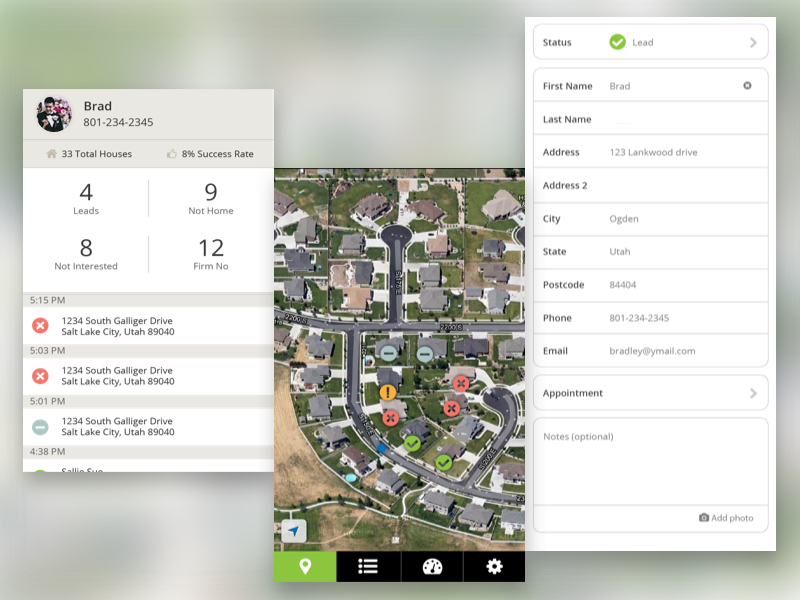The image size is (800, 600).
Task: Switch to the list view tab
Action: pyautogui.click(x=368, y=566)
